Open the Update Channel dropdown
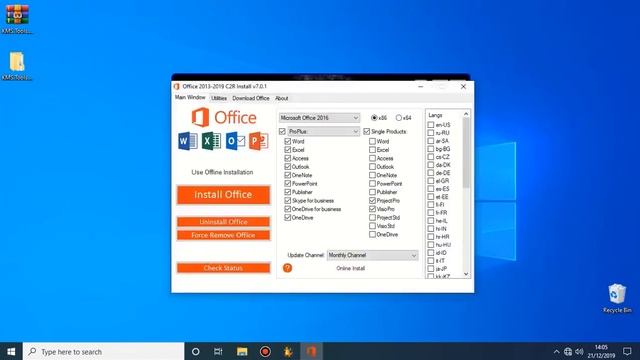Viewport: 640px width, 360px height. [373, 255]
